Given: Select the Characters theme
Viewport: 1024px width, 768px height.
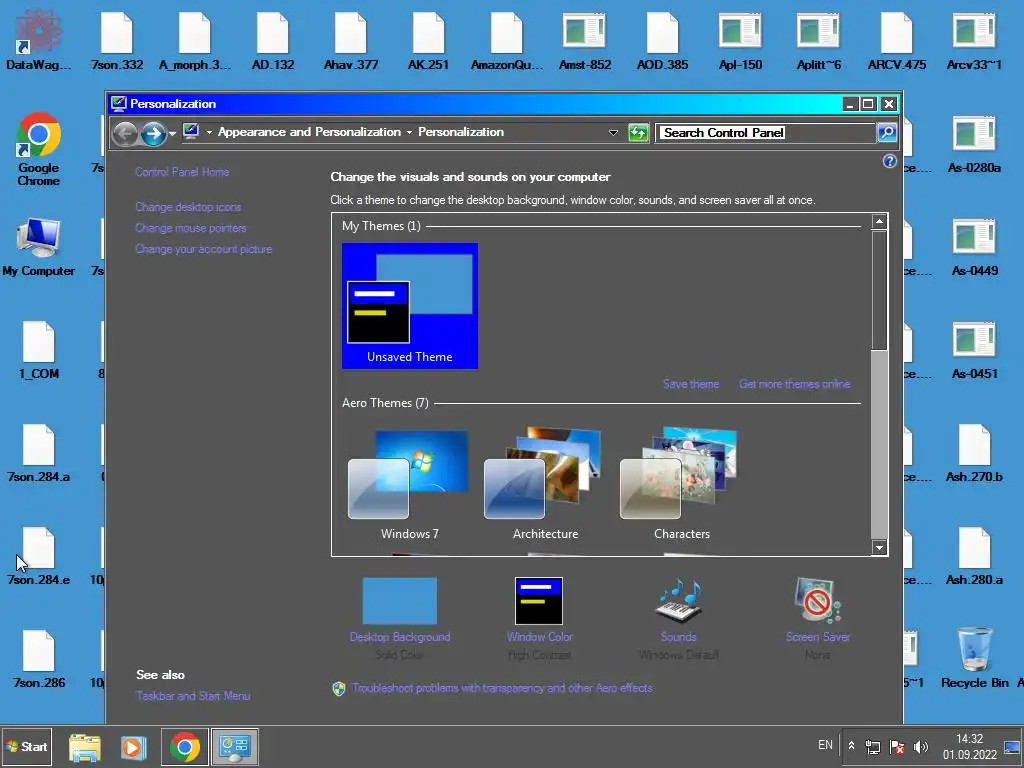Looking at the screenshot, I should 682,485.
